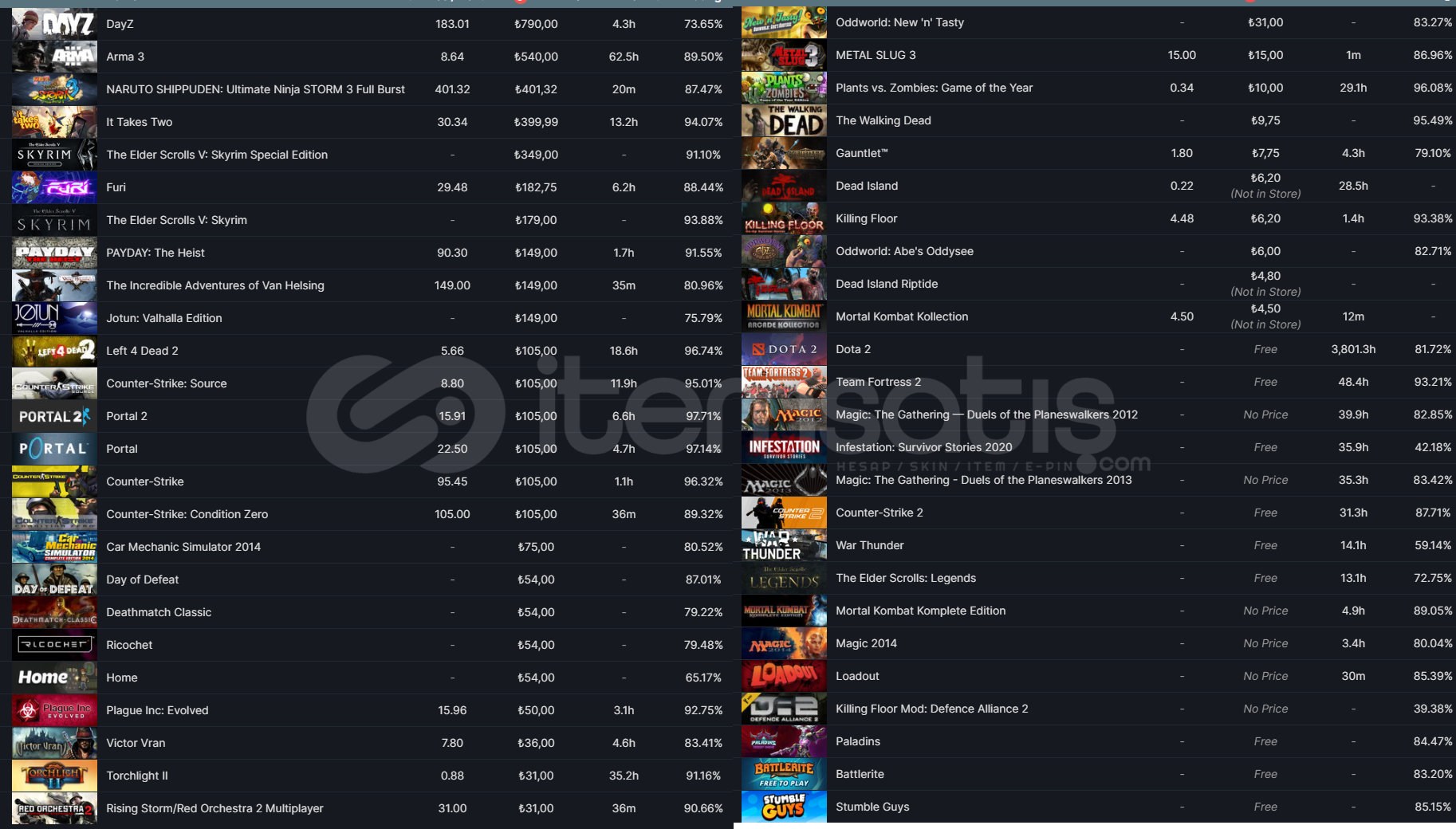Click The Walking Dead thumbnail
The image size is (1456, 829).
click(x=784, y=120)
